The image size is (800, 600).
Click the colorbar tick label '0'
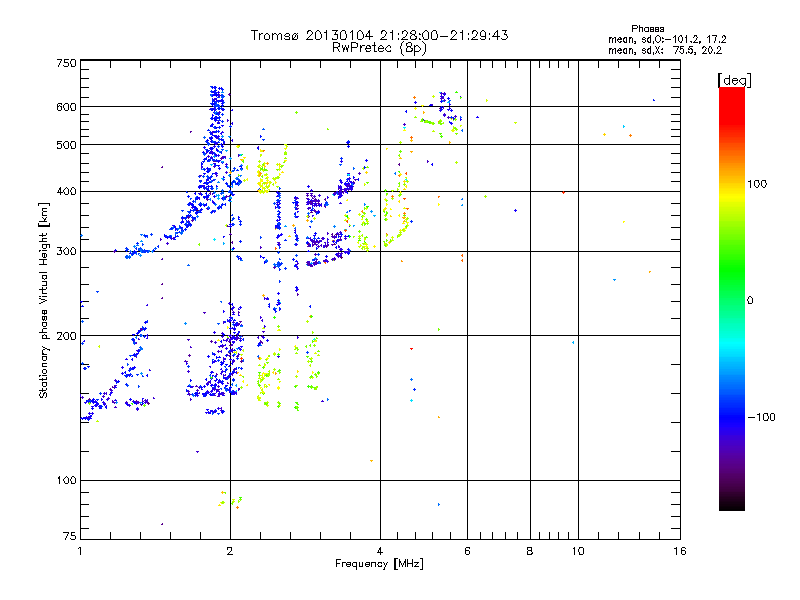tap(750, 301)
